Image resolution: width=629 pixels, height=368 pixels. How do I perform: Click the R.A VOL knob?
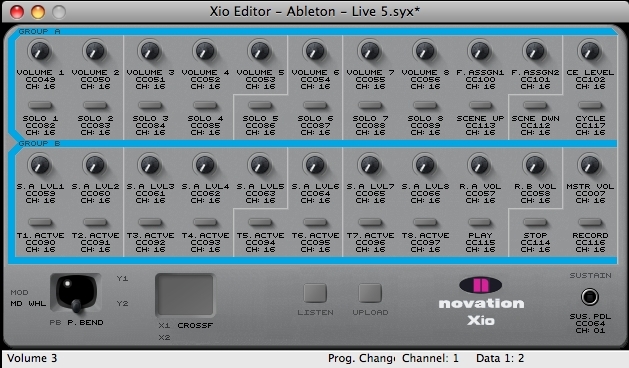tap(480, 165)
